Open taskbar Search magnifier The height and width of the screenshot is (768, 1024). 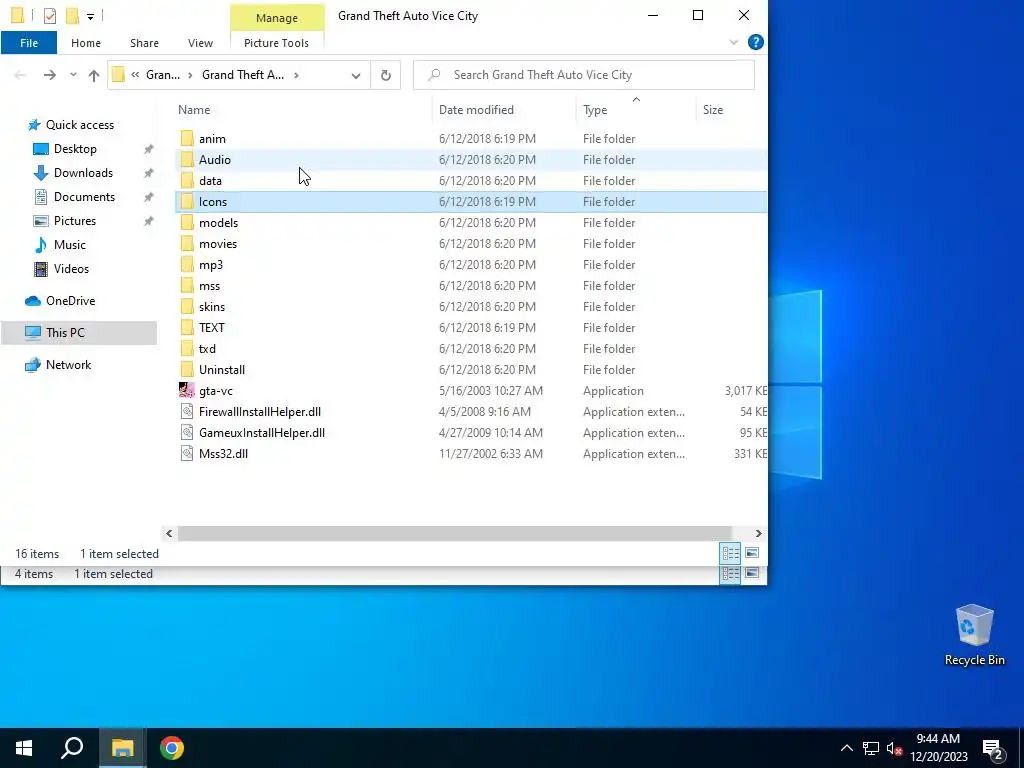coord(72,748)
